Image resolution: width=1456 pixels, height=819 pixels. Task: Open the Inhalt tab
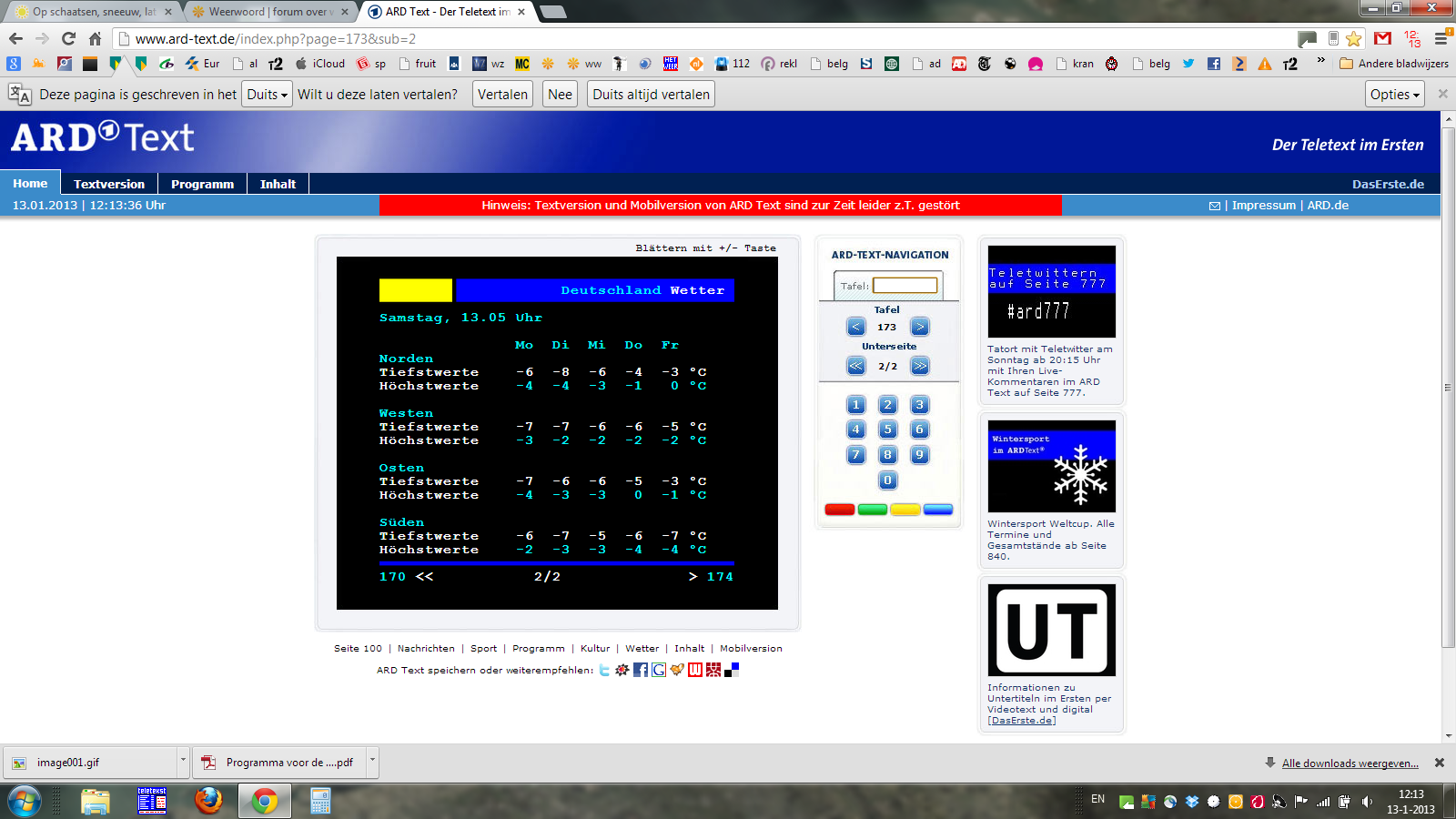(278, 184)
